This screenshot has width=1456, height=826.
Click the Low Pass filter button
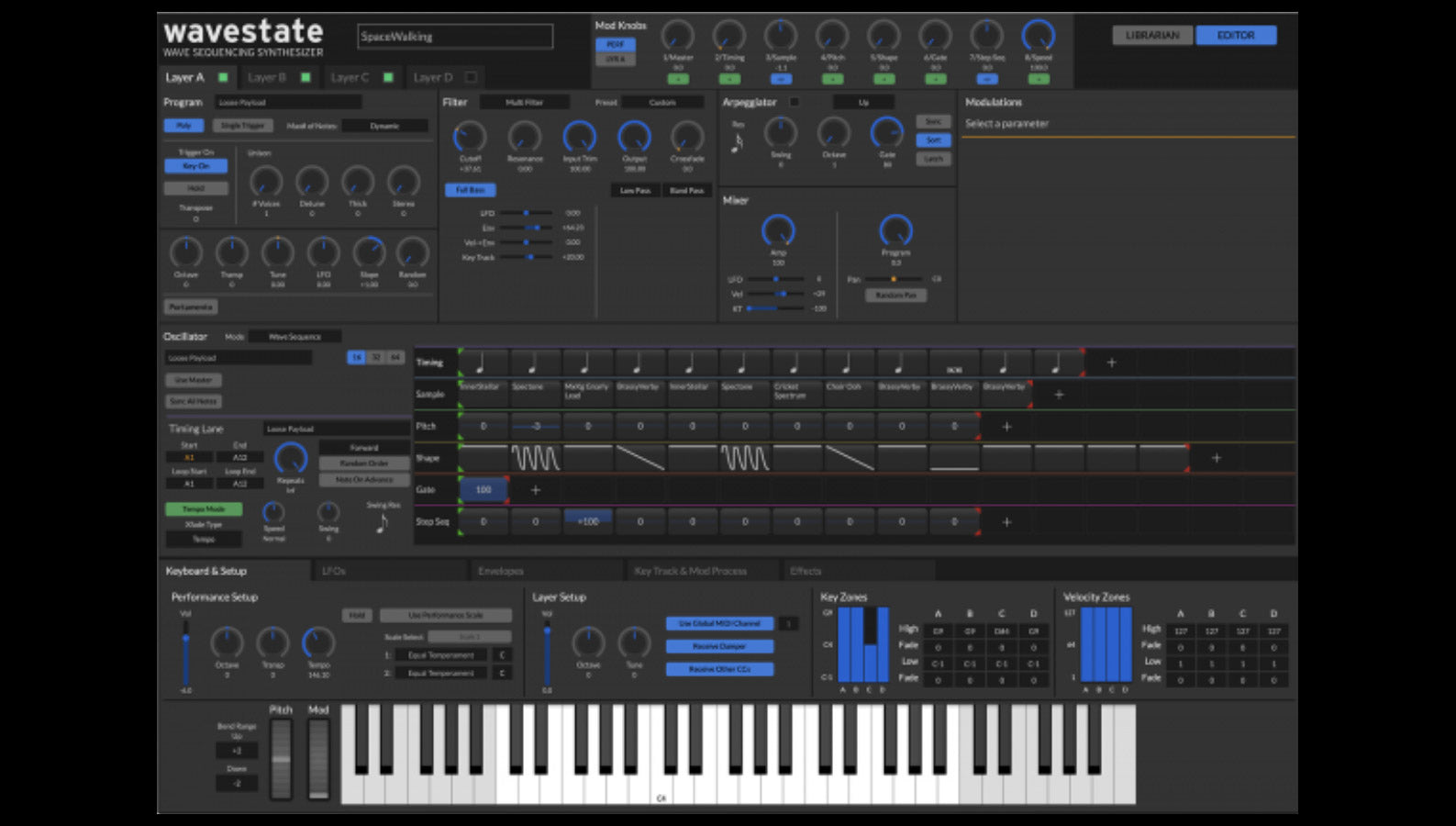(x=635, y=190)
